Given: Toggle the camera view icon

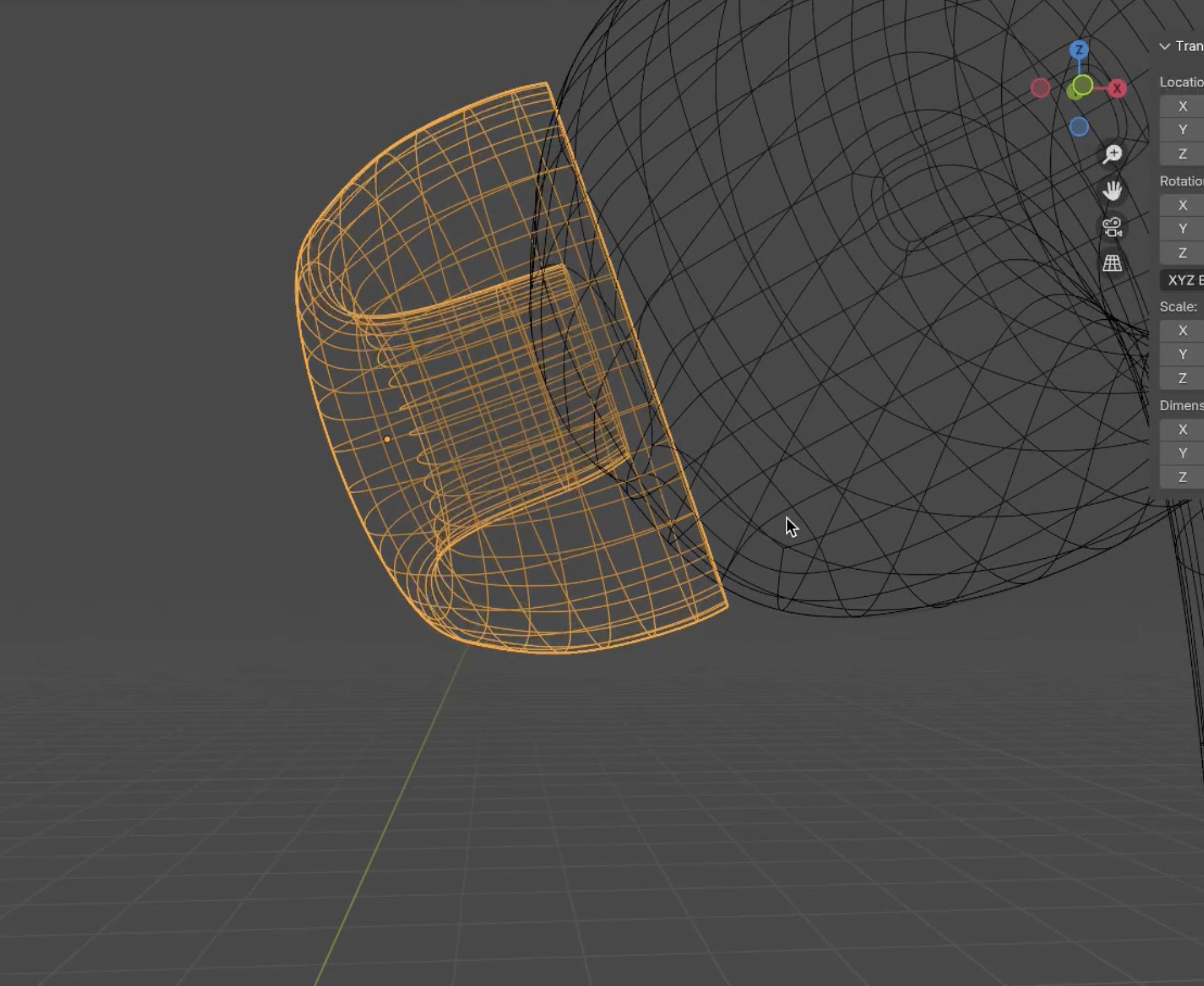Looking at the screenshot, I should (x=1112, y=227).
